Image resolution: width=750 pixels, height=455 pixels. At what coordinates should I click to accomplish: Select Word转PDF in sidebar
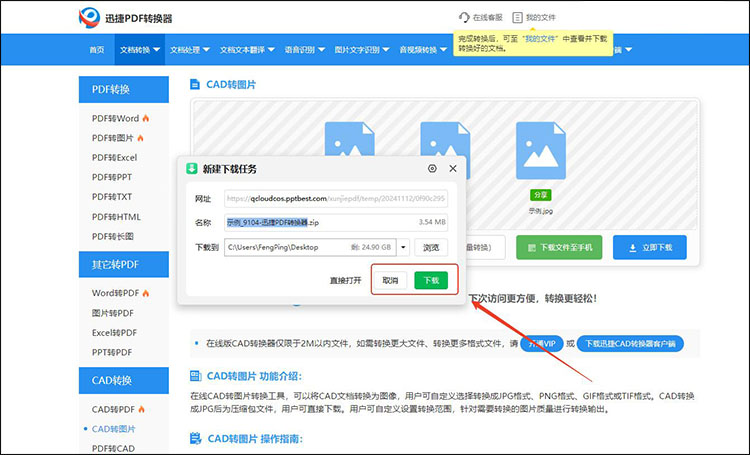click(x=115, y=293)
